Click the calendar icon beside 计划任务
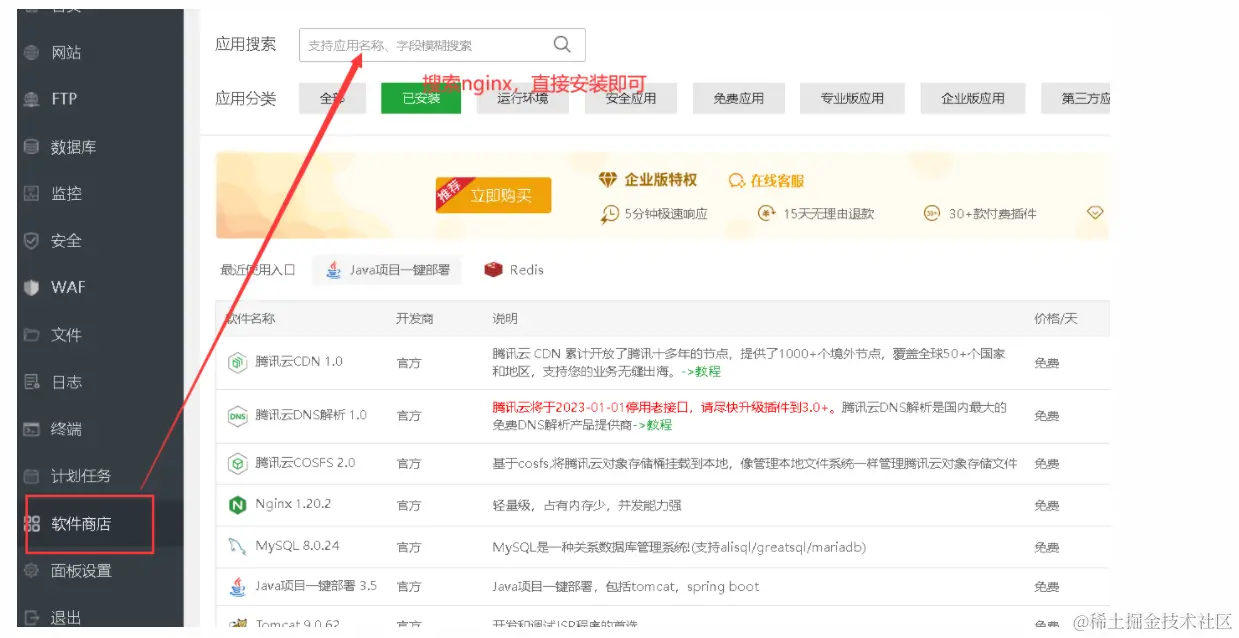The height and width of the screenshot is (638, 1239). point(32,476)
